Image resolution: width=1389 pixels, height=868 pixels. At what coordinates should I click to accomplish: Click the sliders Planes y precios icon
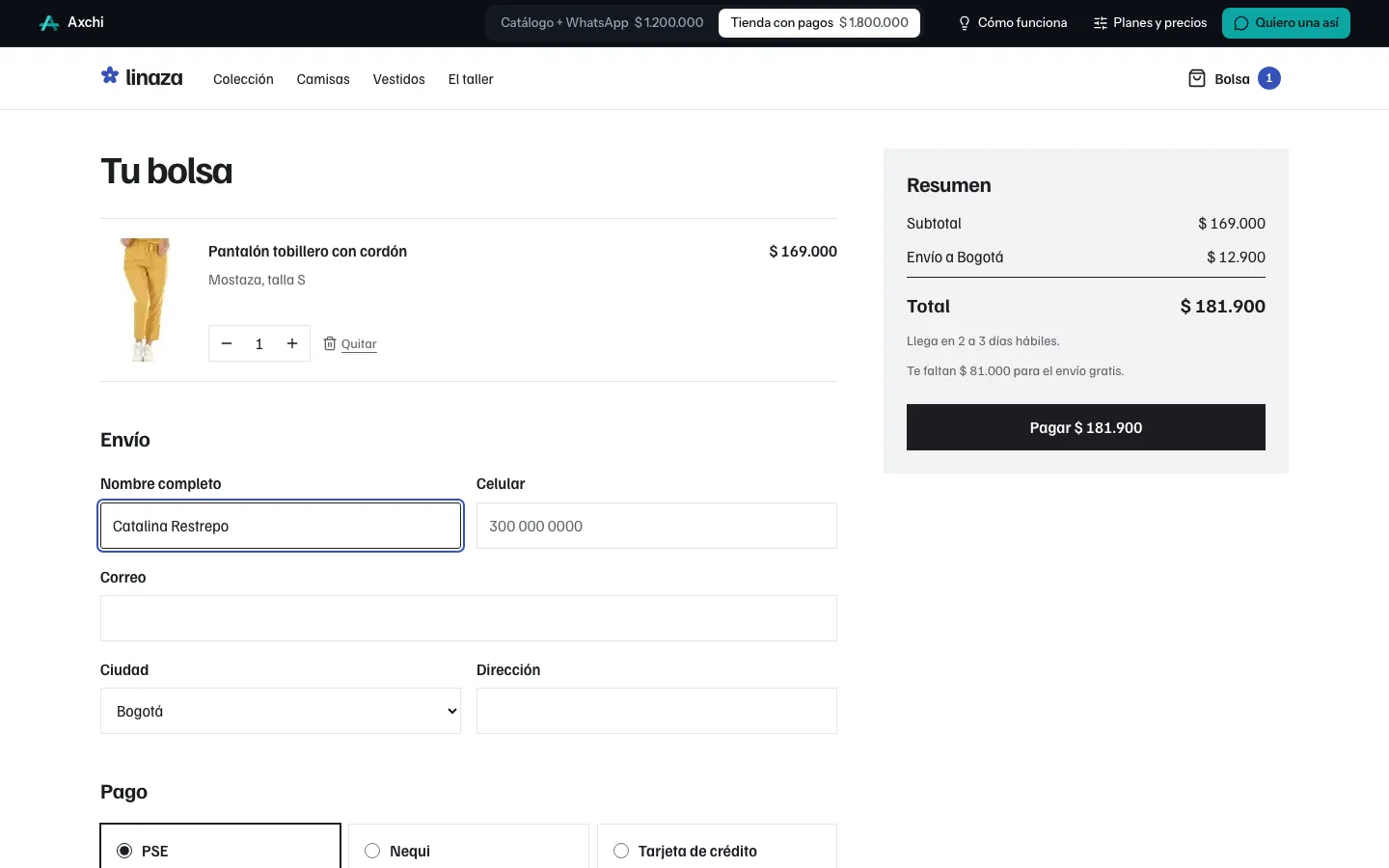tap(1101, 23)
